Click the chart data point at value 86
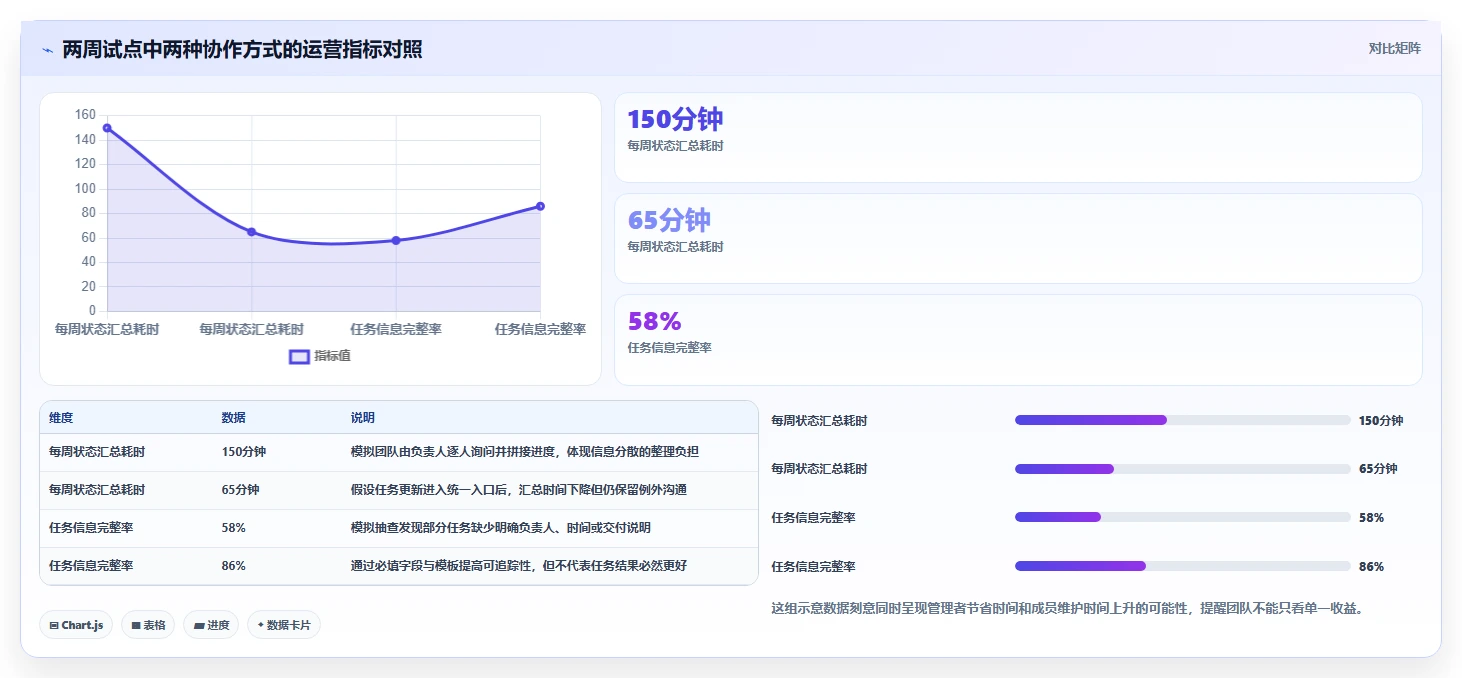 [x=540, y=206]
